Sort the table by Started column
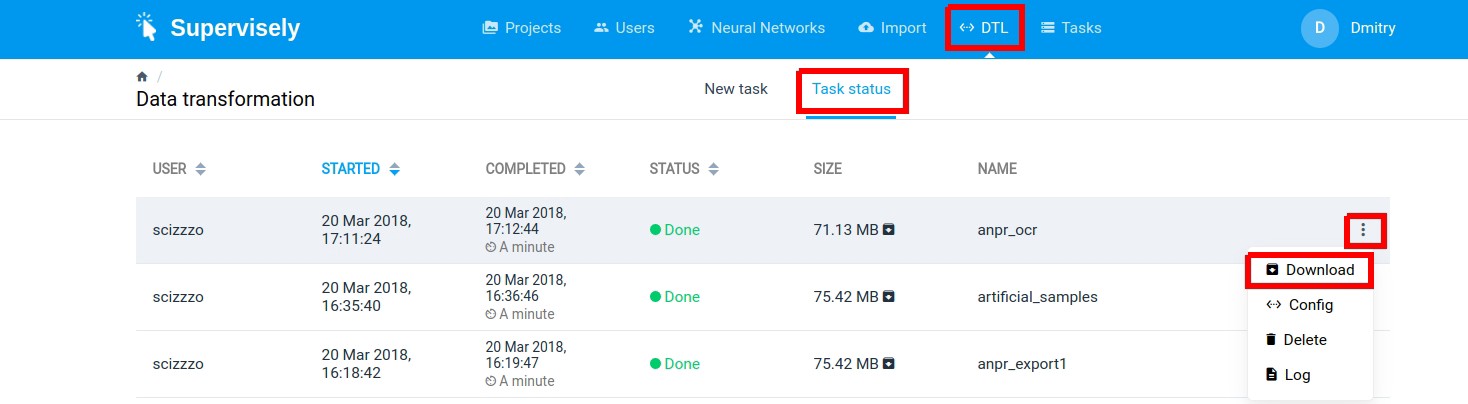 pos(394,169)
